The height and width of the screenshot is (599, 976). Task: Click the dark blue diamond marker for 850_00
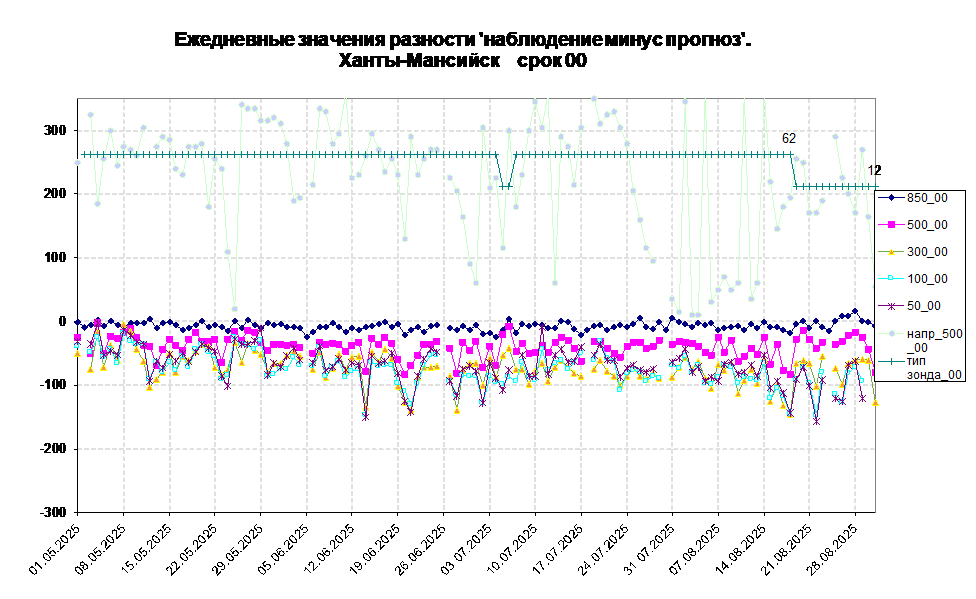point(891,198)
